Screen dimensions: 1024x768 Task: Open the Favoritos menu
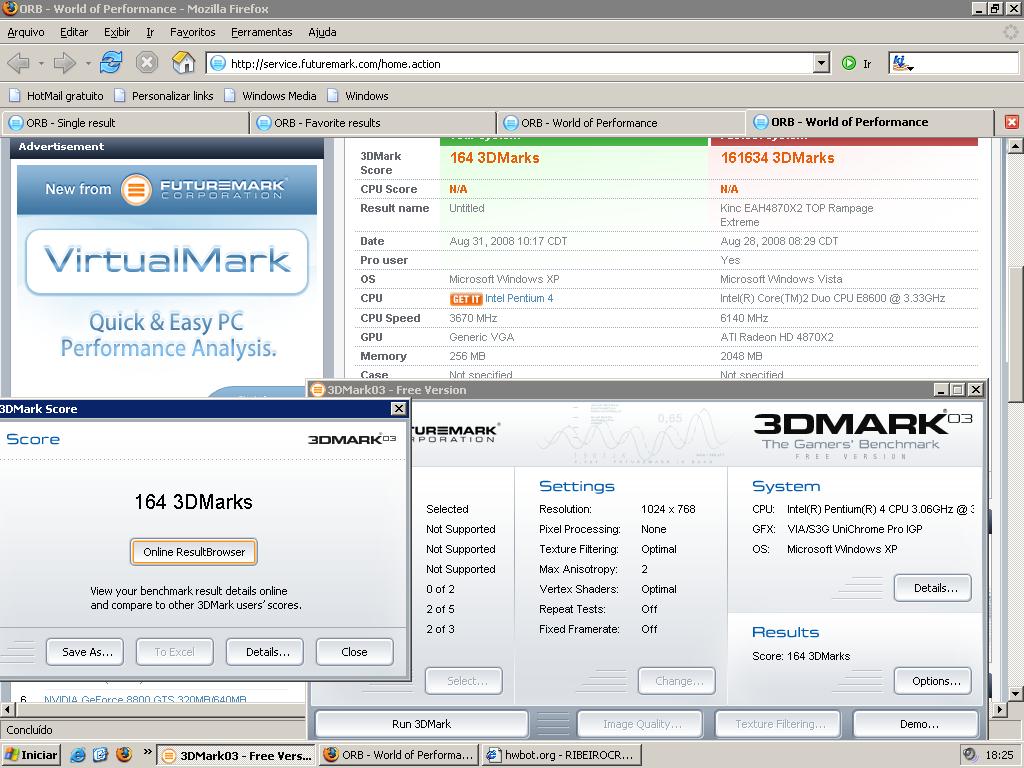[193, 32]
